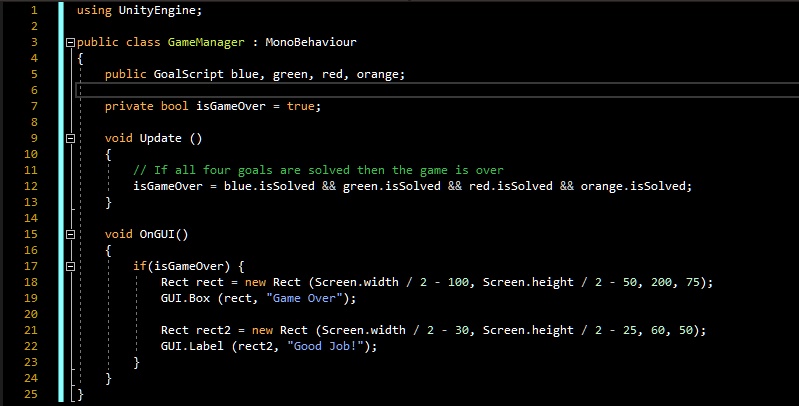Click the 'MonoBehaviour' base class

pyautogui.click(x=311, y=42)
